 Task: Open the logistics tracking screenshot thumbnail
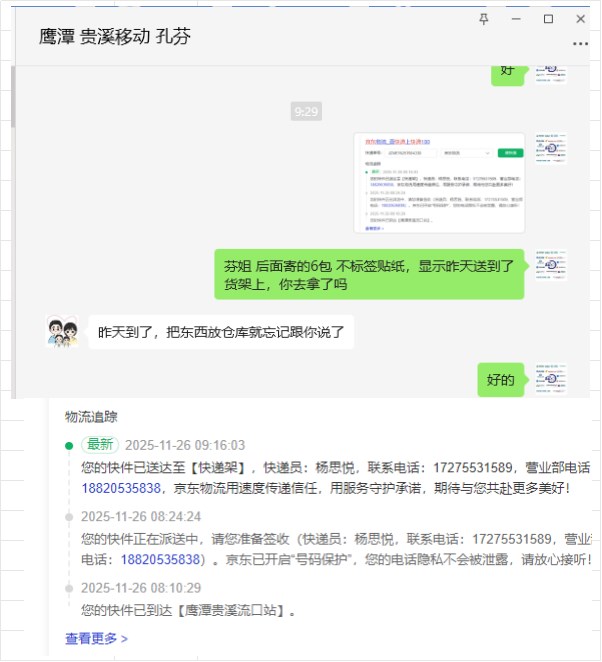point(439,183)
